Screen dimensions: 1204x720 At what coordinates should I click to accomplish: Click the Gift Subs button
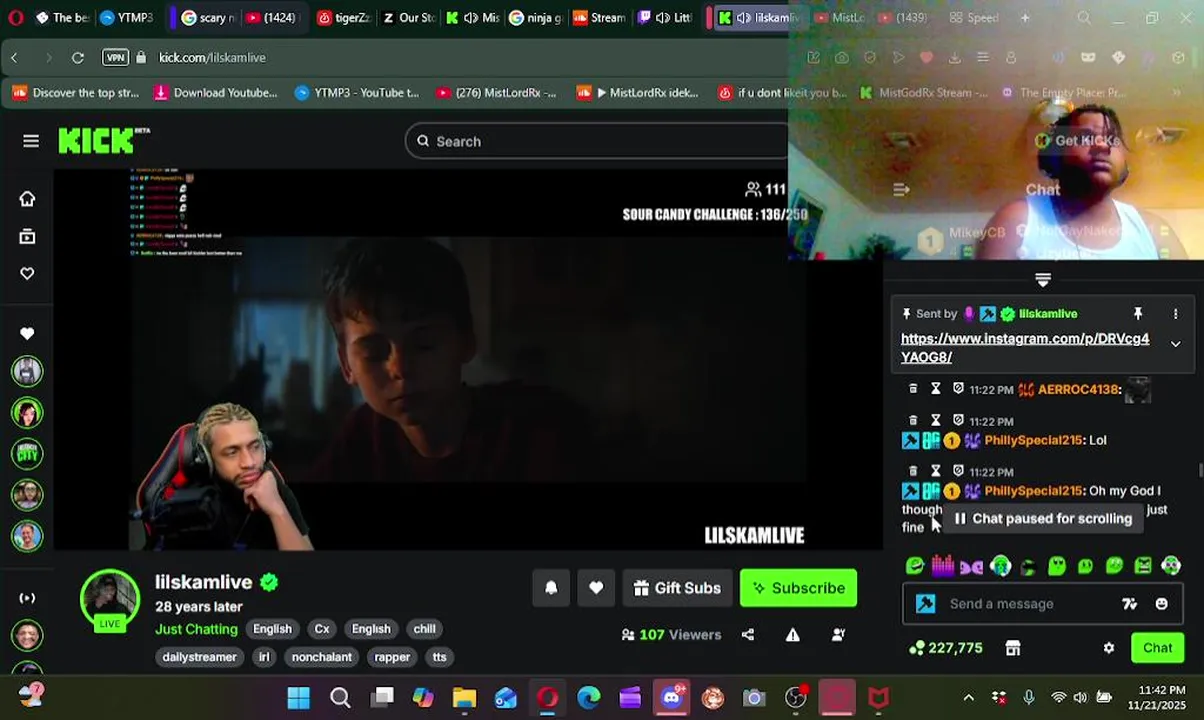[677, 588]
